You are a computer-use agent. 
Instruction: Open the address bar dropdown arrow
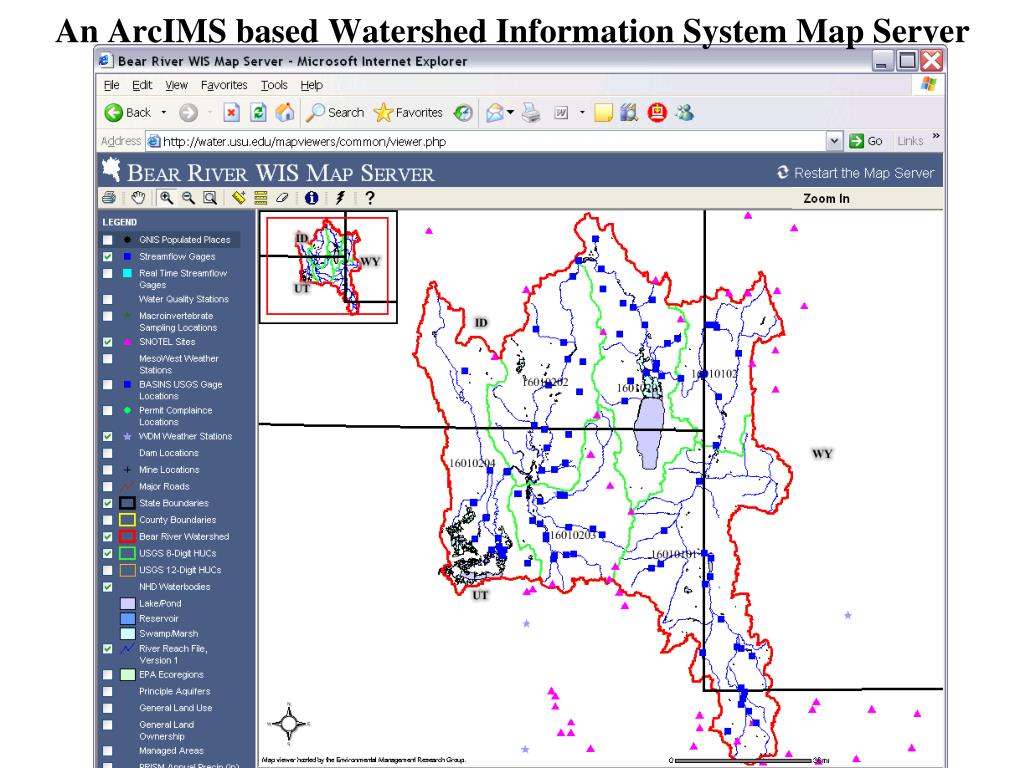(x=834, y=141)
